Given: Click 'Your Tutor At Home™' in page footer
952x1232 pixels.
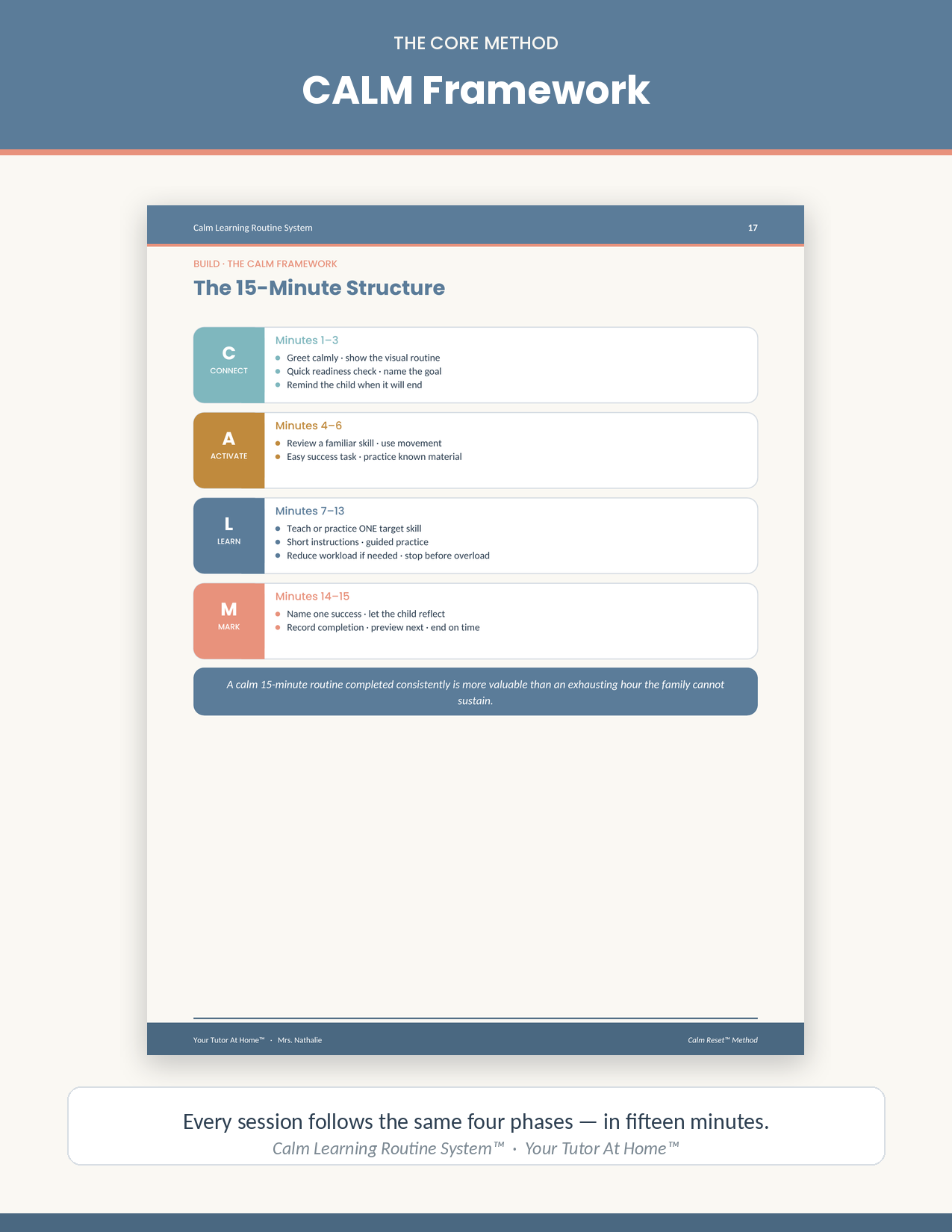Looking at the screenshot, I should coord(228,1040).
